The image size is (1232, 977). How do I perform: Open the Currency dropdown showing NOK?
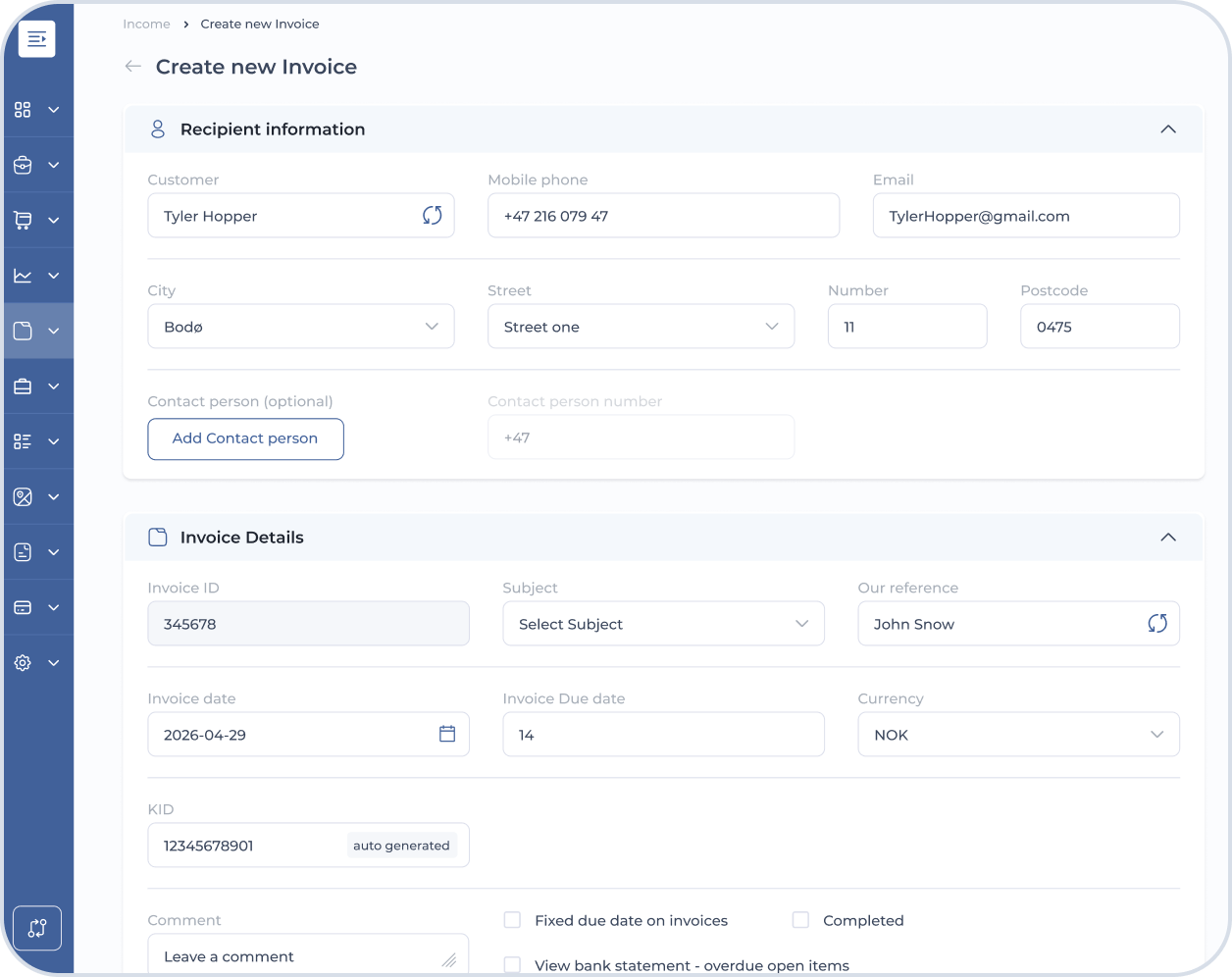1019,735
